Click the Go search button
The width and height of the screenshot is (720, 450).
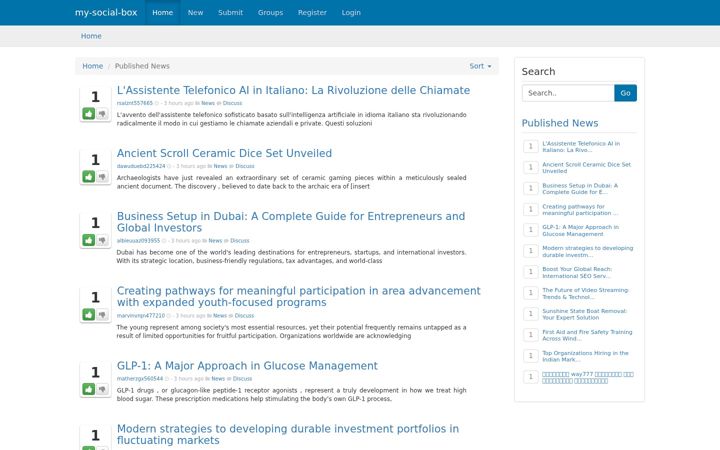(625, 93)
